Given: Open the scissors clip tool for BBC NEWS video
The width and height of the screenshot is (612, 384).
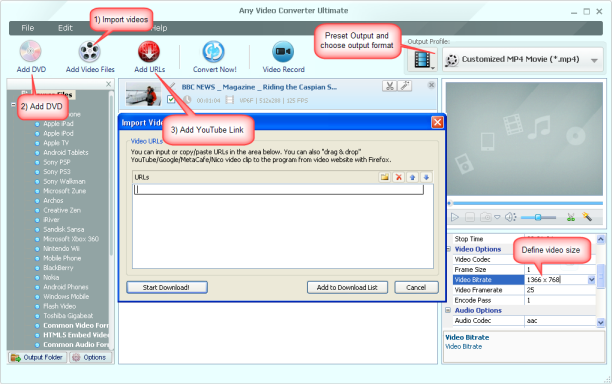Looking at the screenshot, I should 389,86.
